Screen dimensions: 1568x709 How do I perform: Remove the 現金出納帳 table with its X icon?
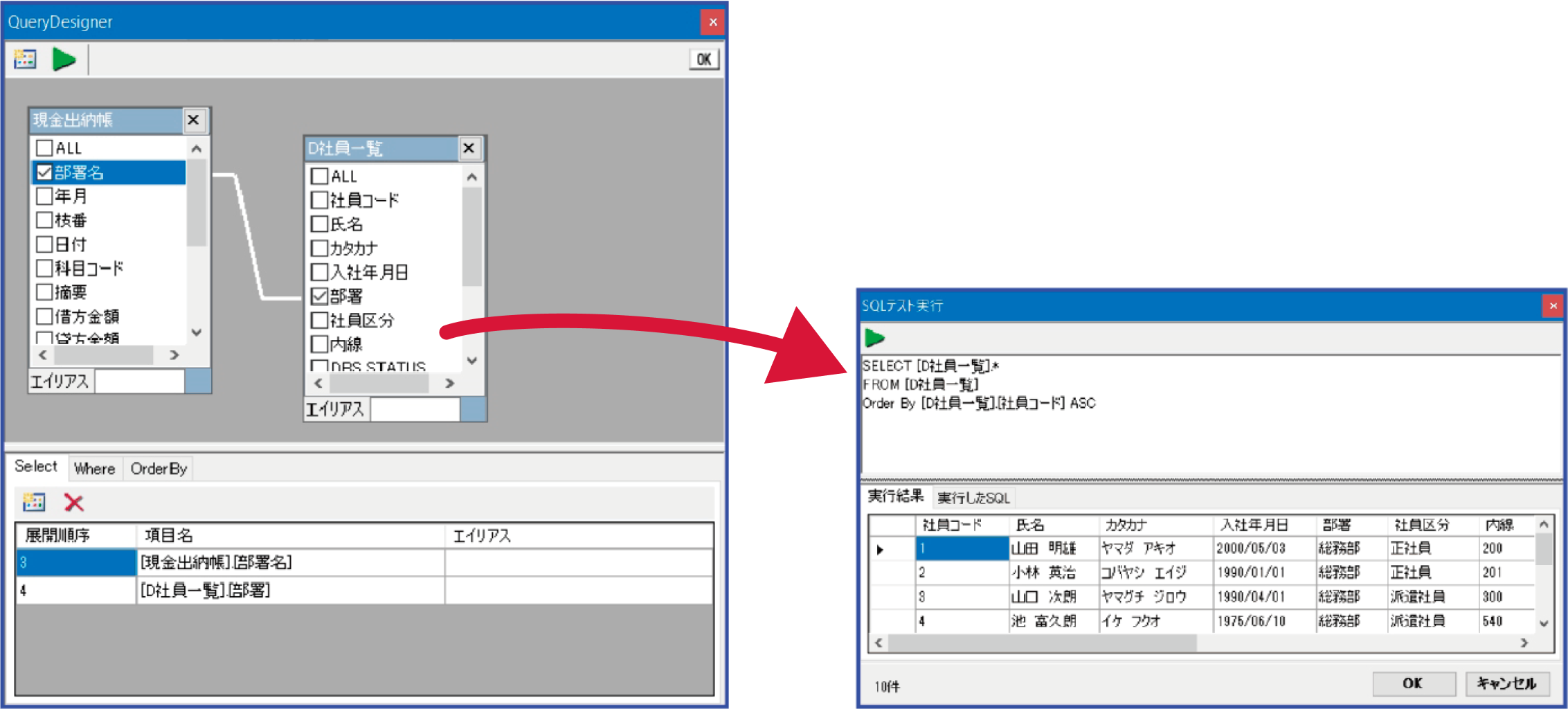[194, 120]
